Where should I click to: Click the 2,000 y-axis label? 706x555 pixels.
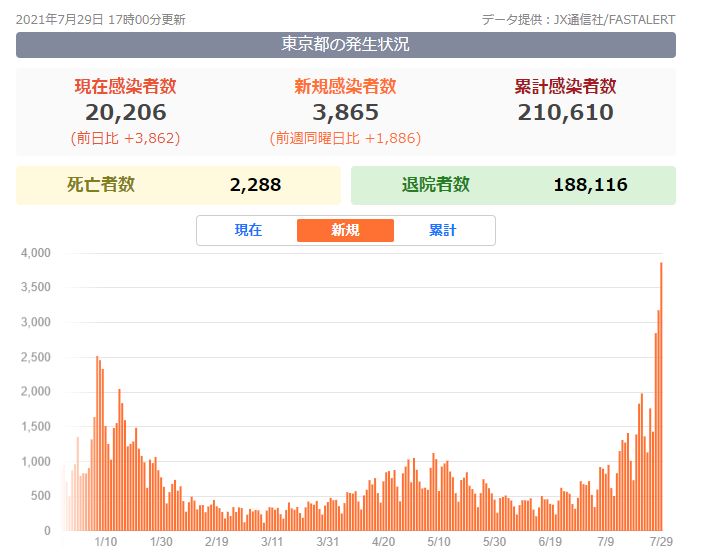tap(36, 392)
